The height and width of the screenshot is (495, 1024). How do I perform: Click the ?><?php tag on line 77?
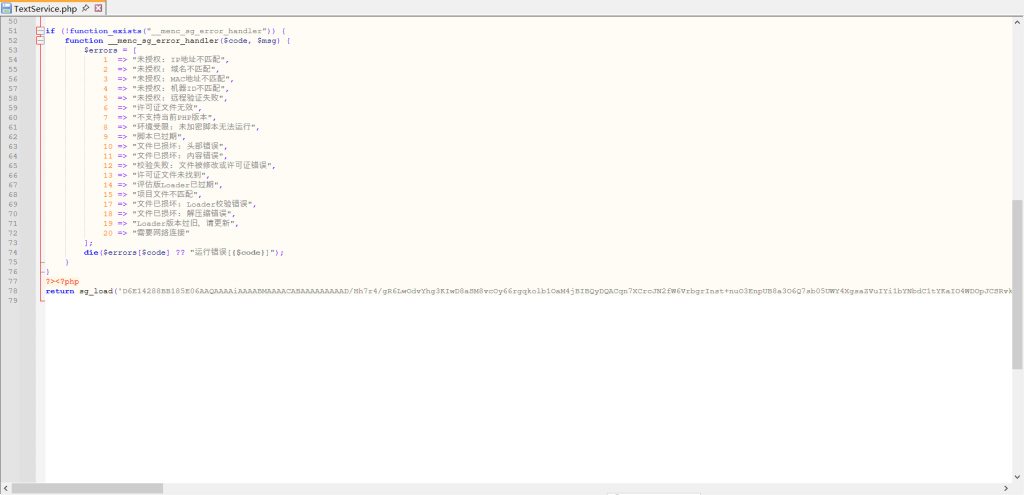pos(62,281)
